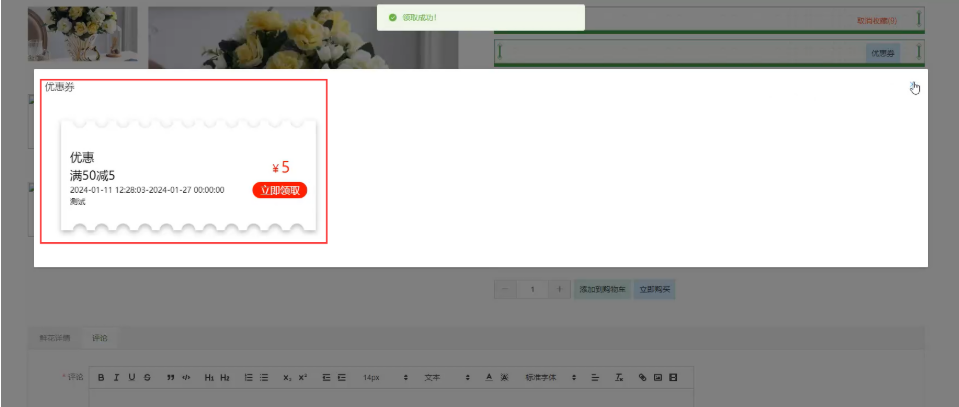
Task: Increase quantity with the plus button
Action: tap(559, 289)
